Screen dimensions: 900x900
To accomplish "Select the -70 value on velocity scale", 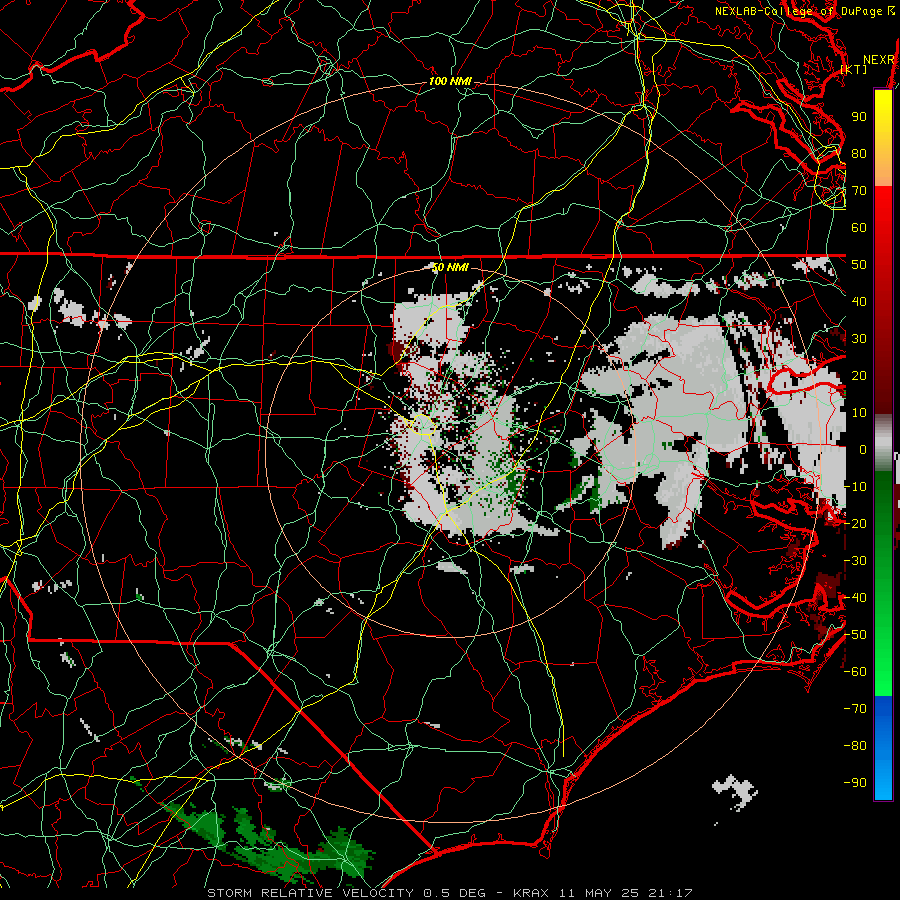I will point(855,709).
